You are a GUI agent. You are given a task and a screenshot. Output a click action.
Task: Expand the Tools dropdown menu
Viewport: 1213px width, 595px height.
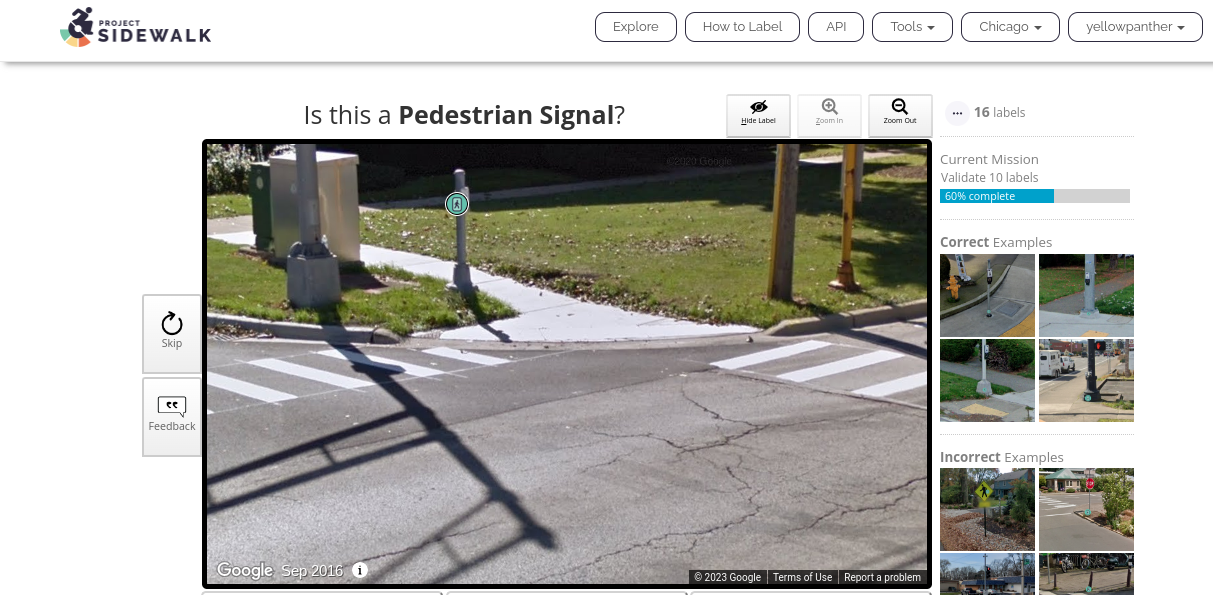tap(912, 27)
